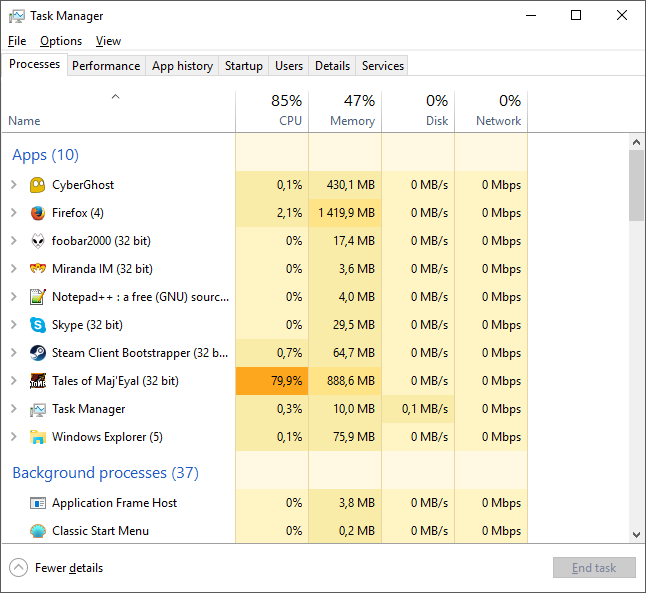The height and width of the screenshot is (593, 646).
Task: Click the CyberGhost ghost icon
Action: click(x=38, y=185)
